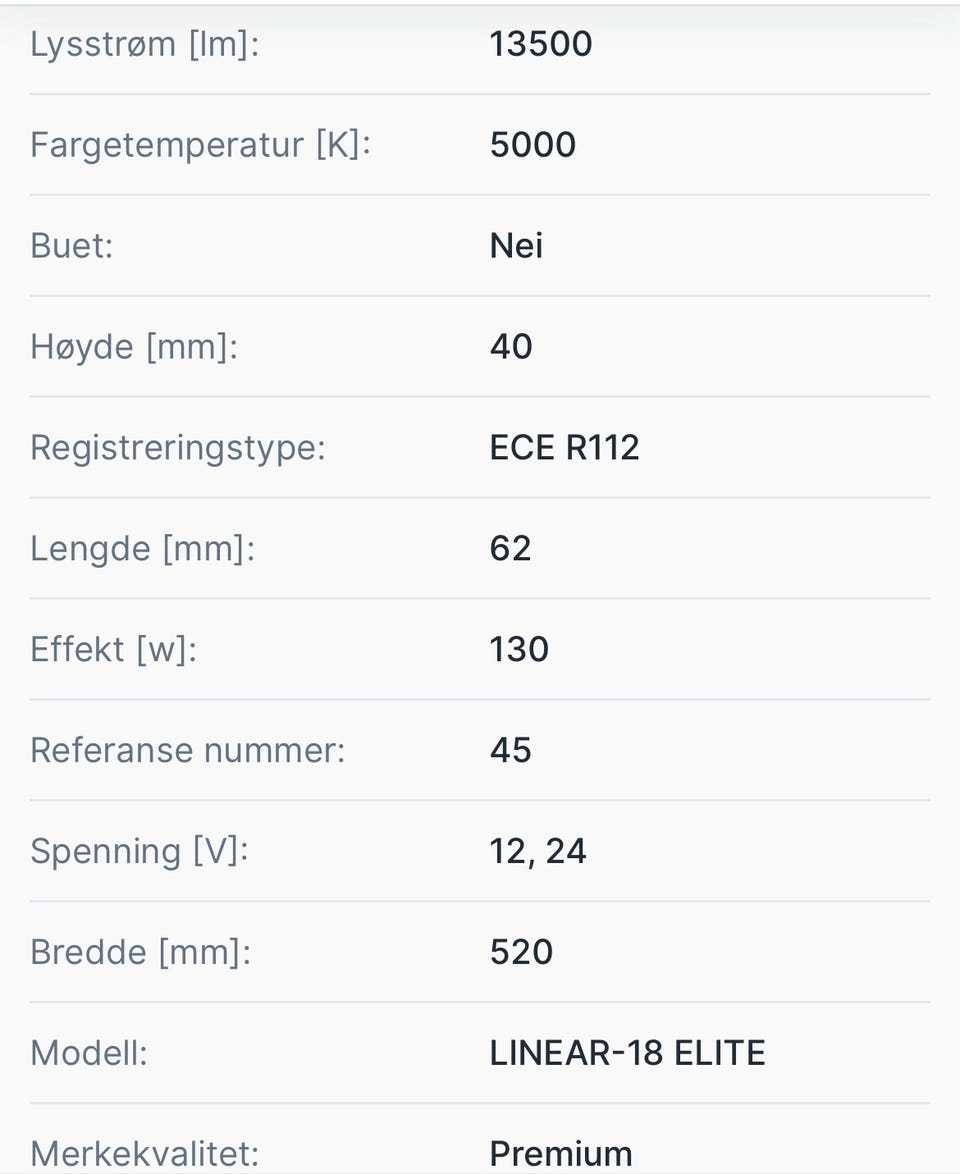Click the Bredde [mm] label

(x=140, y=953)
